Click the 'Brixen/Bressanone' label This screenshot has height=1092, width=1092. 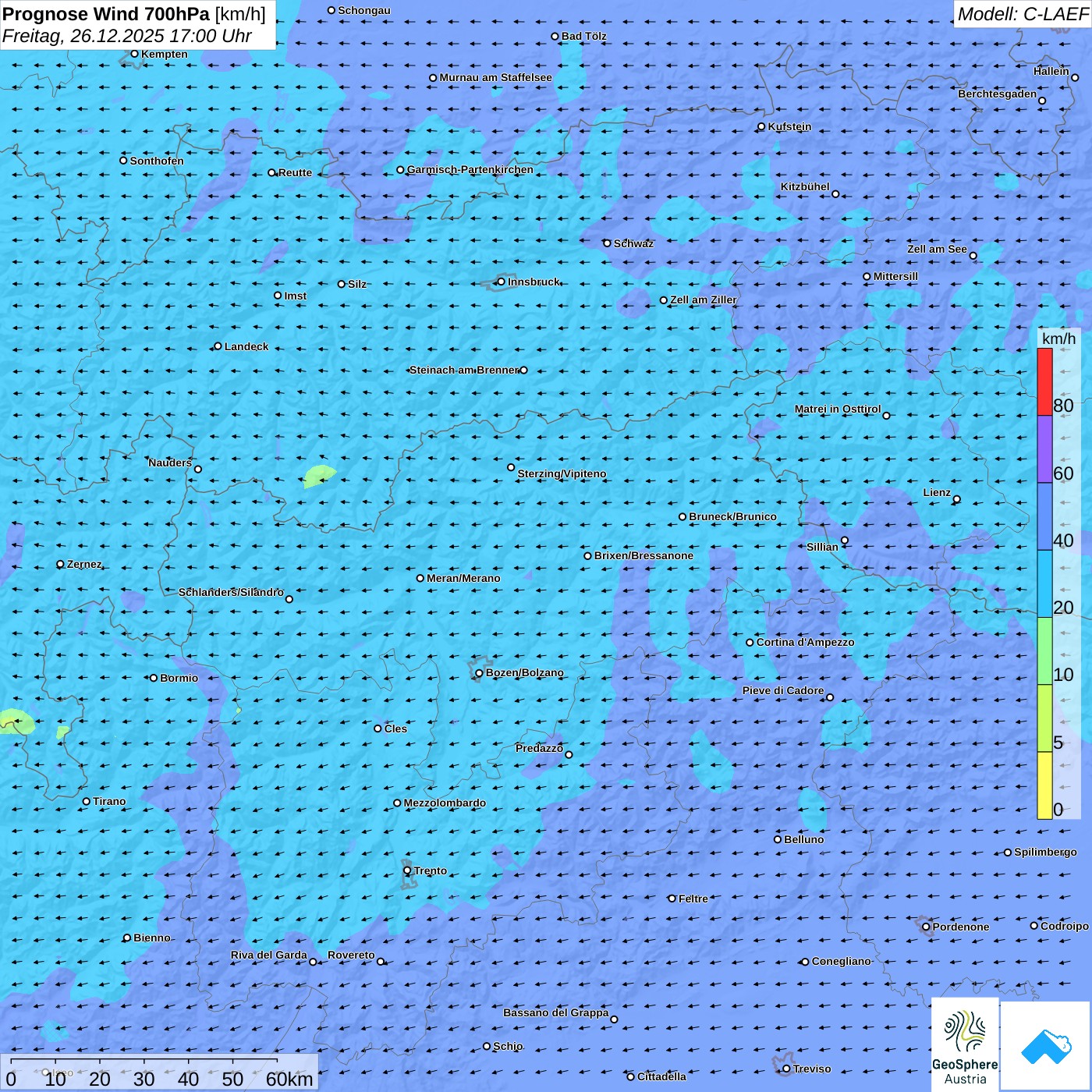tap(644, 555)
